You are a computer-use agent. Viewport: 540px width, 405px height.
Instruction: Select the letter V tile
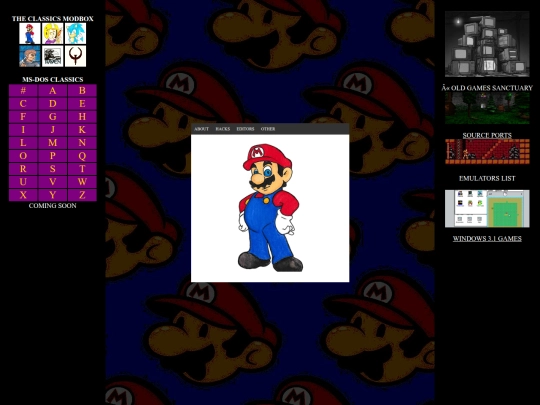53,182
